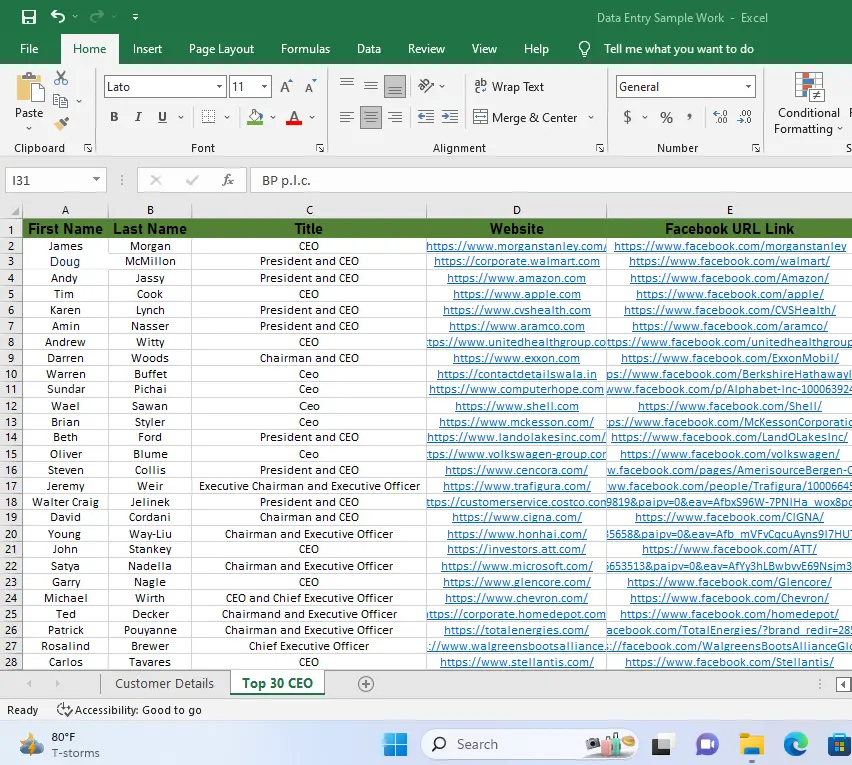Image resolution: width=852 pixels, height=765 pixels.
Task: Select the Format Painter brush
Action: click(x=61, y=124)
